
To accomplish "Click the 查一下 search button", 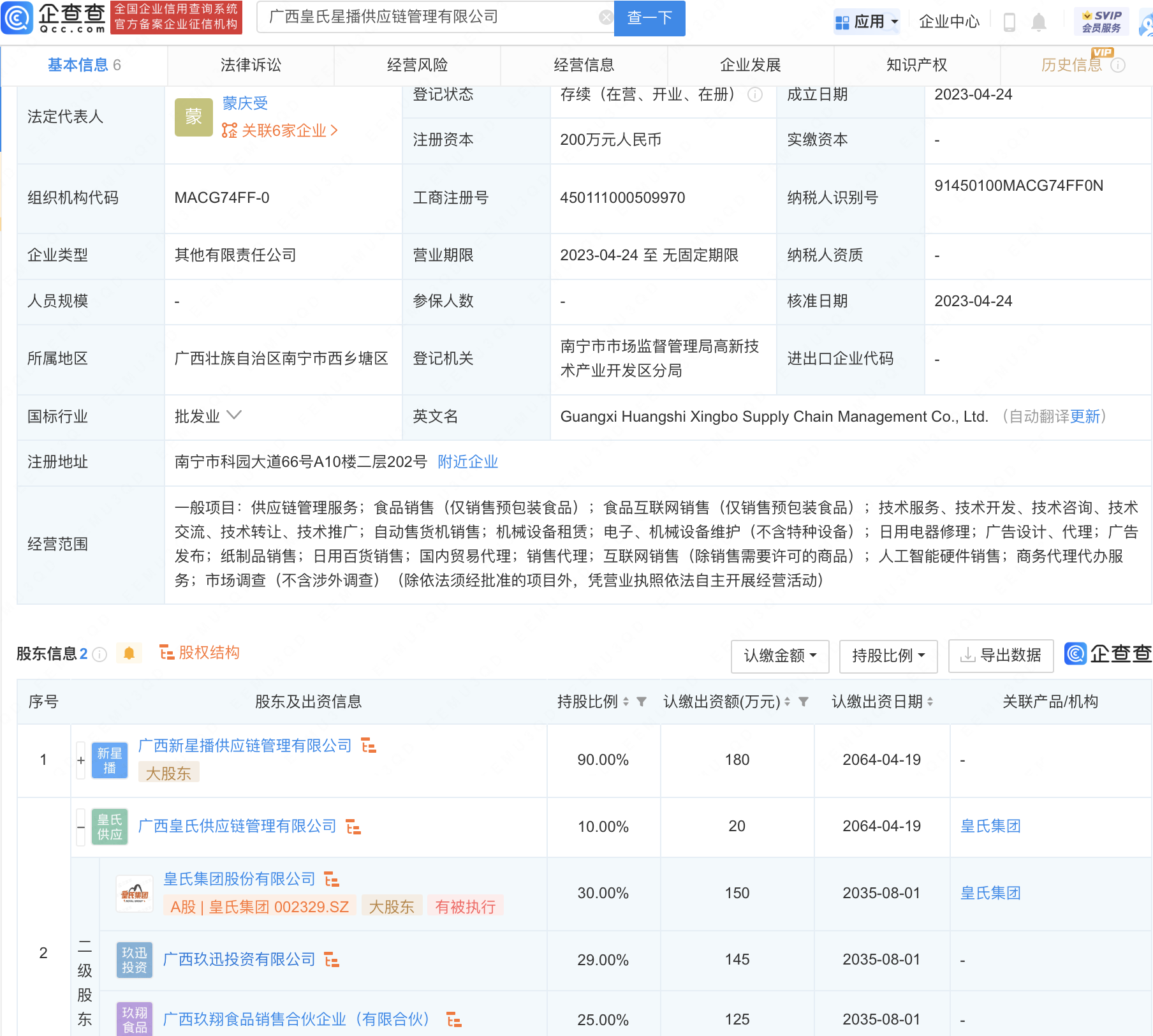I will point(649,18).
